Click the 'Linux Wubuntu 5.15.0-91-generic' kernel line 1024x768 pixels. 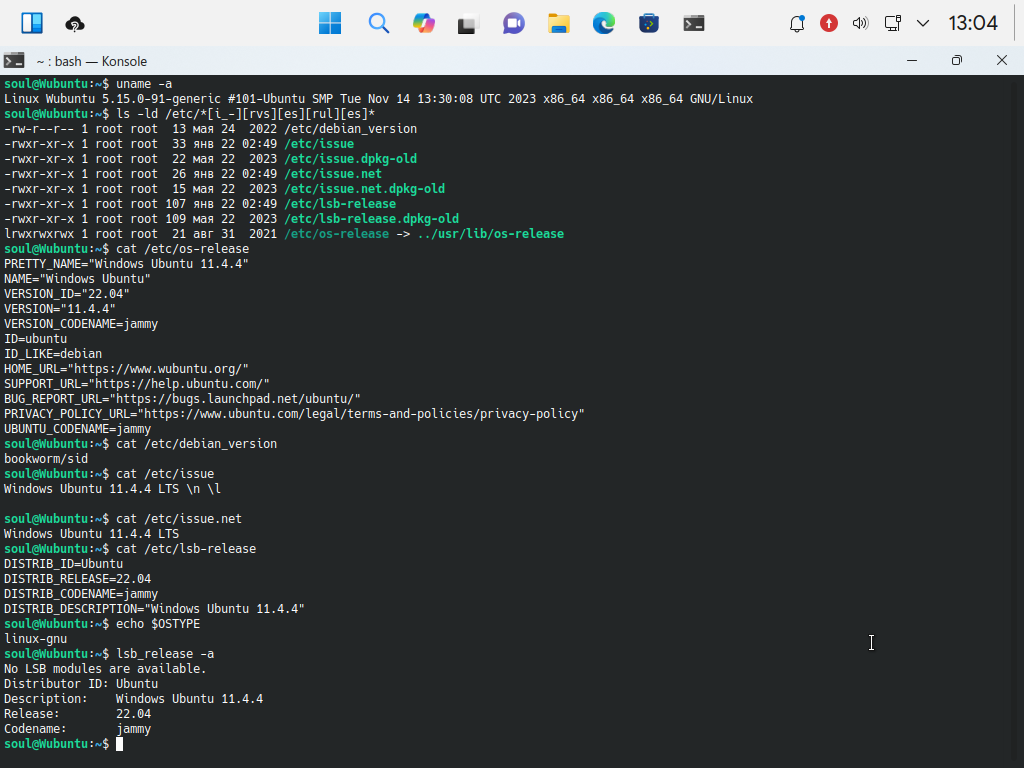click(379, 99)
